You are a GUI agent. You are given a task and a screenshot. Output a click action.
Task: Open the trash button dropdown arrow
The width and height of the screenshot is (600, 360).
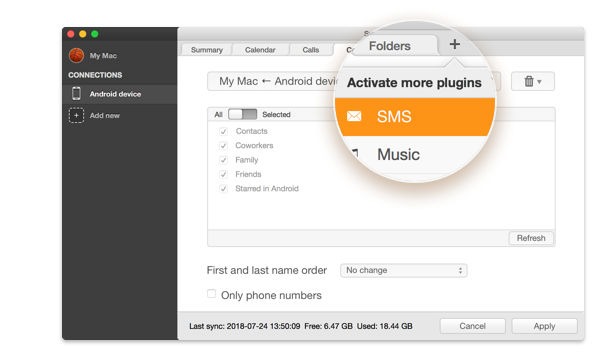539,81
